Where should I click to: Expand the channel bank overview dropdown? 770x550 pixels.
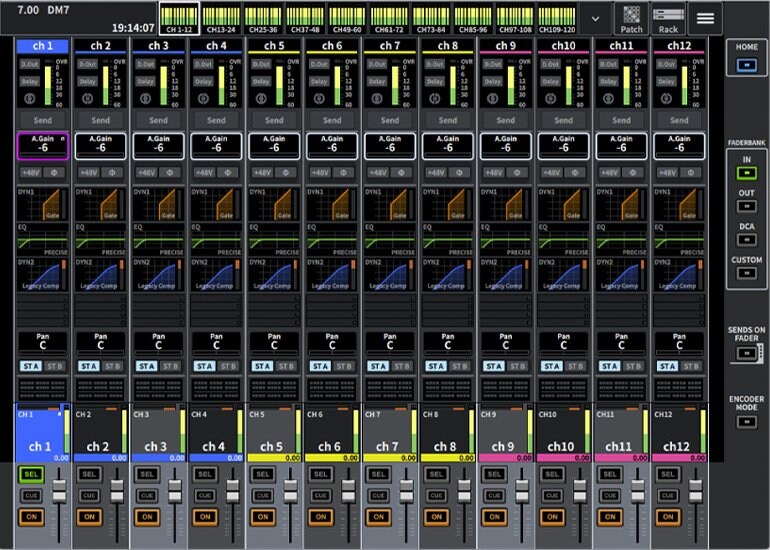pyautogui.click(x=595, y=19)
